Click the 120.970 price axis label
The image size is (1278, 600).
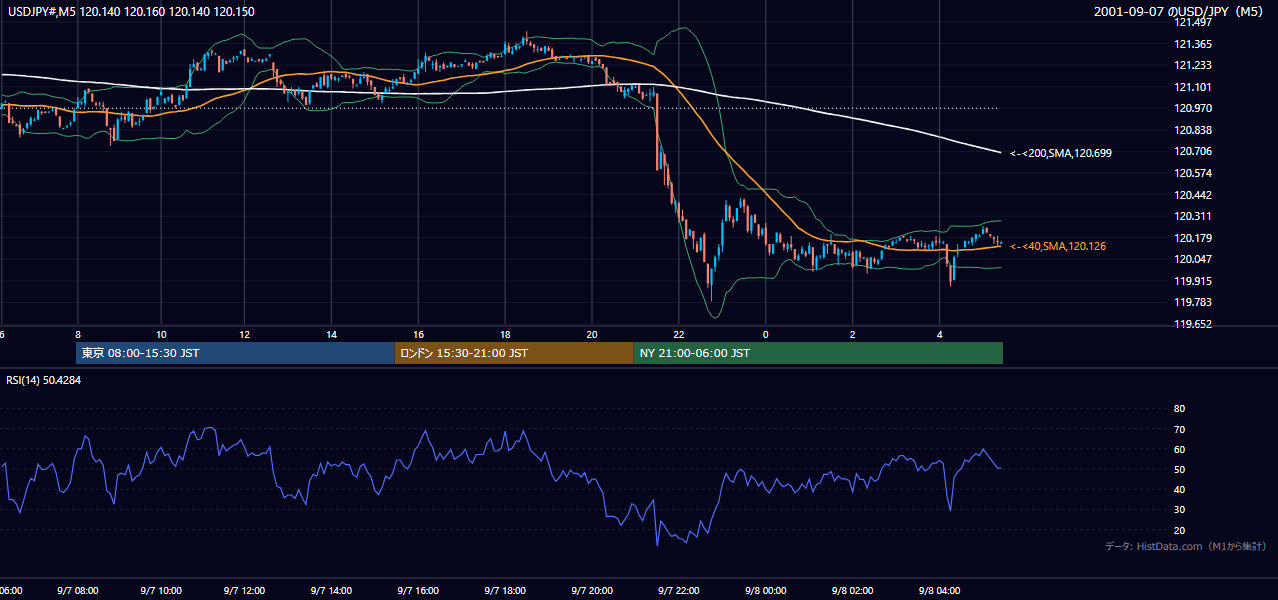tap(1191, 108)
